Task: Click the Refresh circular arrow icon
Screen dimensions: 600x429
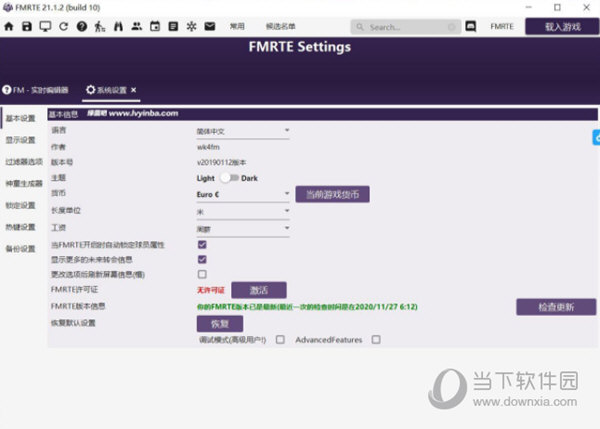Action: pyautogui.click(x=64, y=26)
